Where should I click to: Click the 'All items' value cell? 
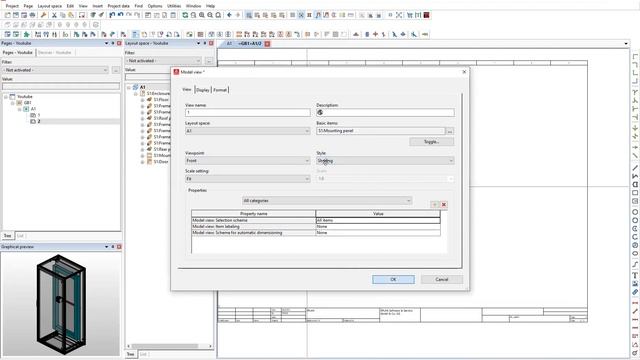(378, 220)
